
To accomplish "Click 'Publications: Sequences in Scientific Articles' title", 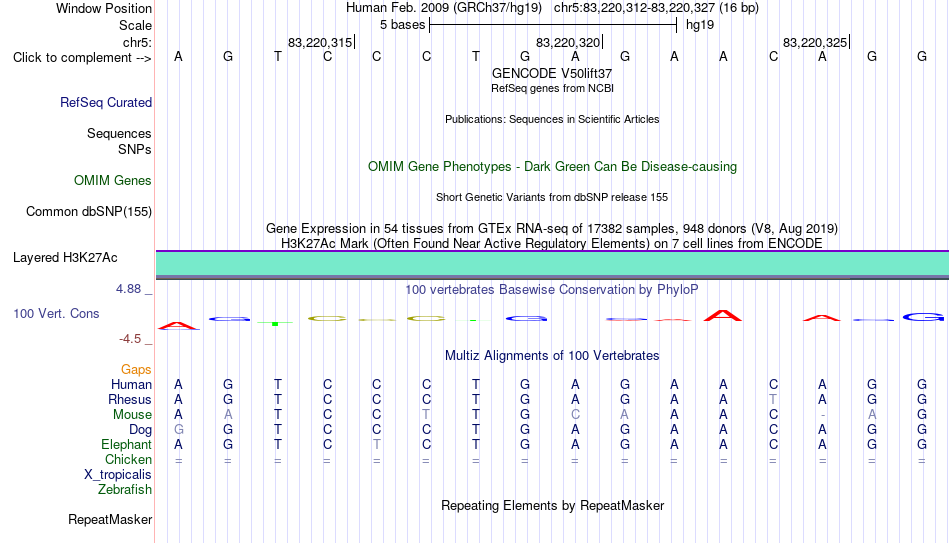I will point(552,119).
